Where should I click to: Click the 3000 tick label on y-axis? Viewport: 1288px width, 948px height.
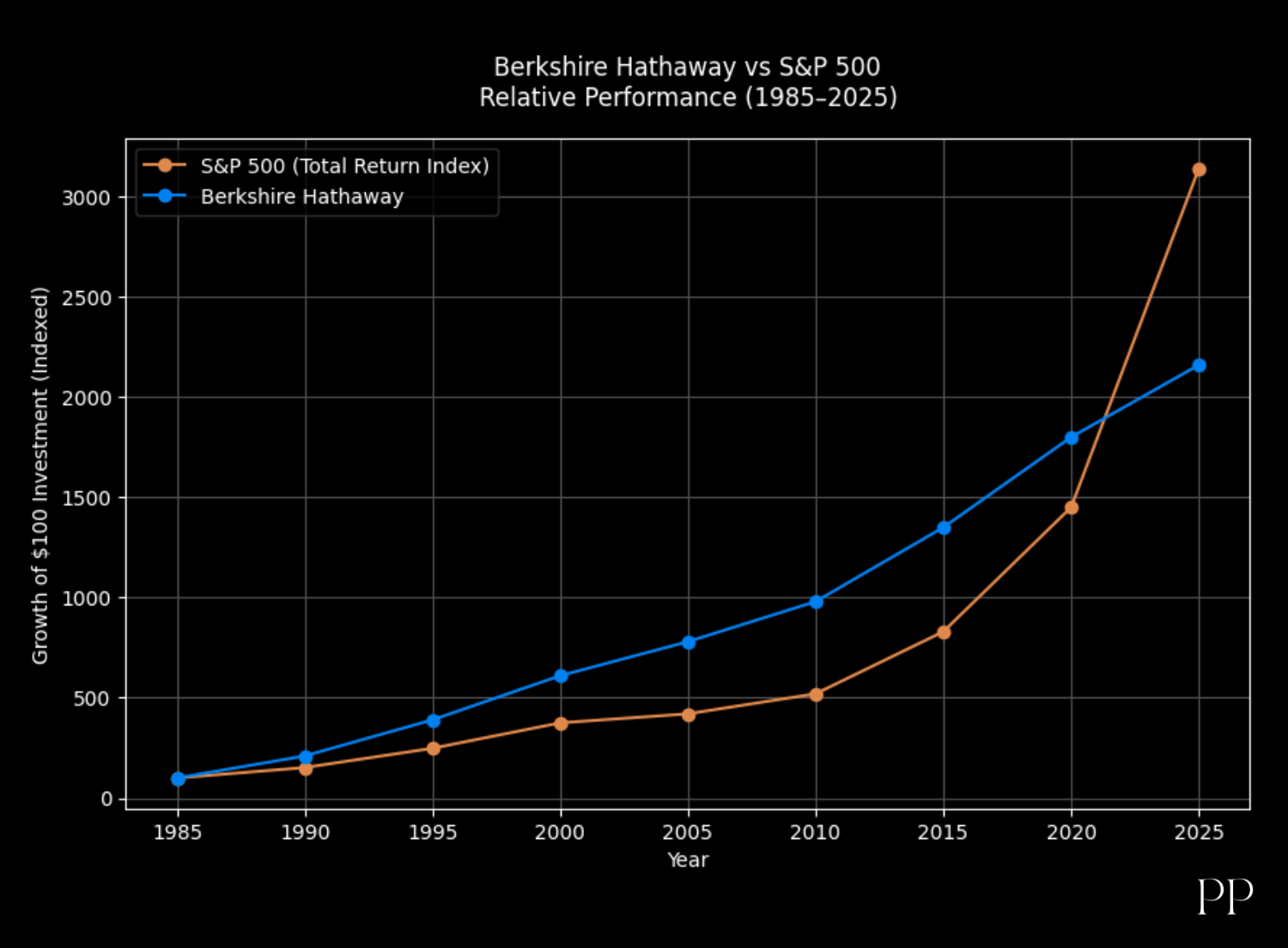click(x=87, y=197)
